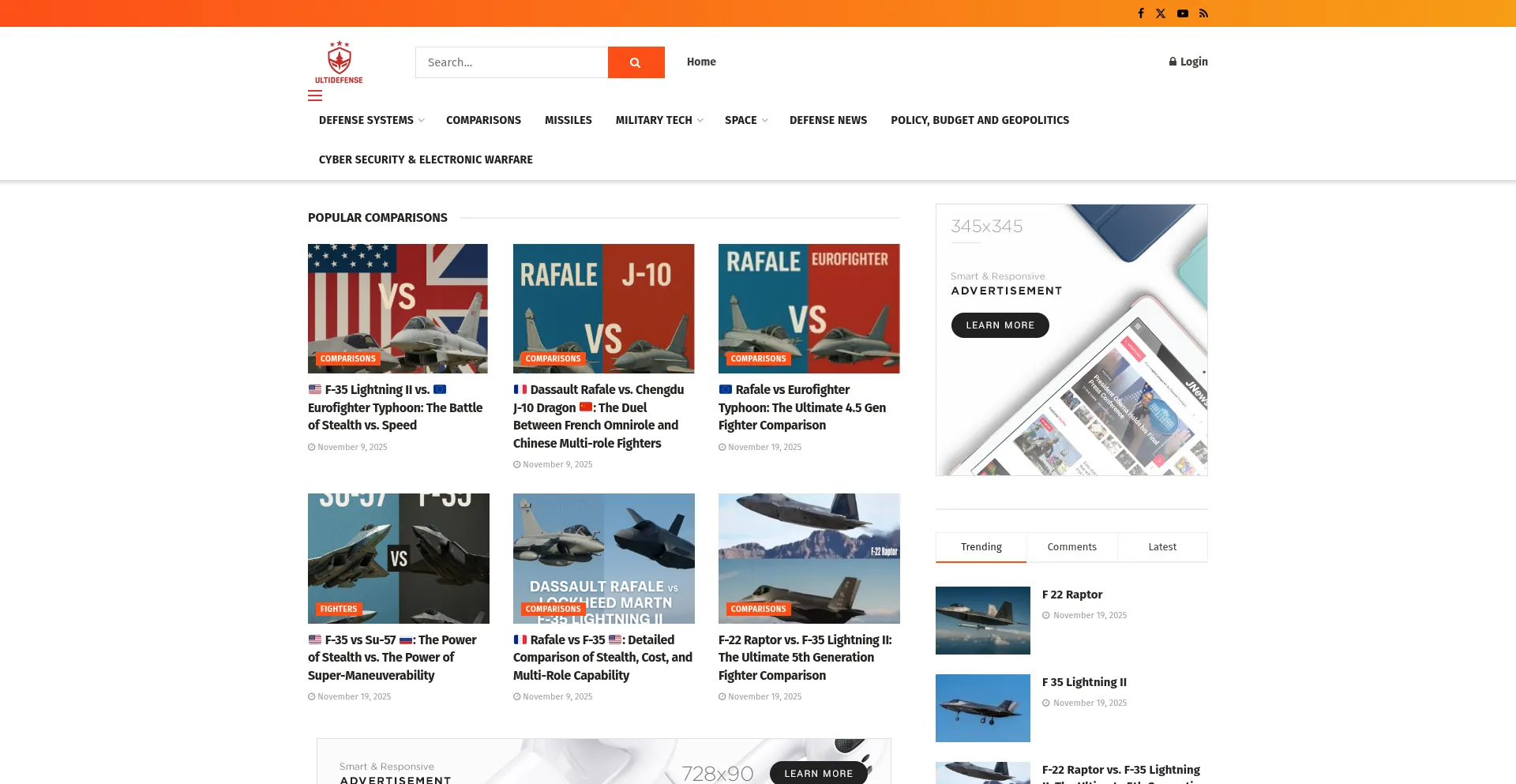The width and height of the screenshot is (1516, 784).
Task: Click inside the Search field
Action: (x=512, y=62)
